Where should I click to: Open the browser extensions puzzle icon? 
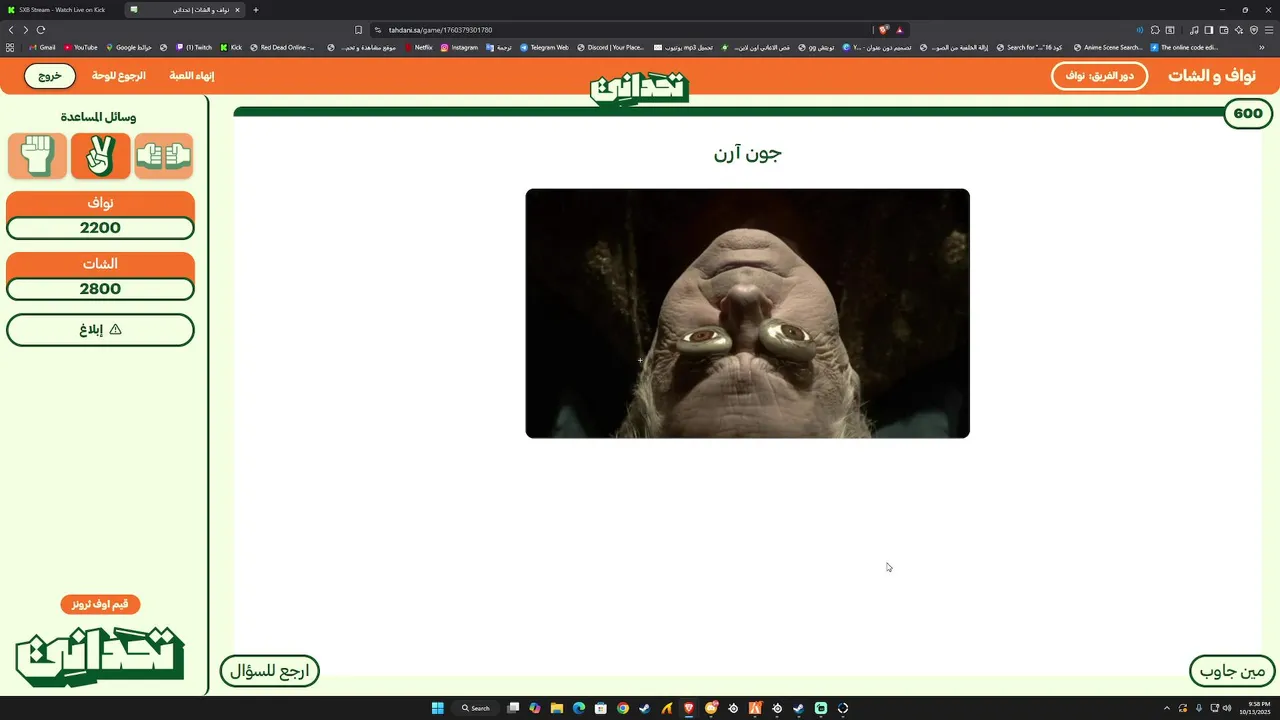(x=1155, y=30)
